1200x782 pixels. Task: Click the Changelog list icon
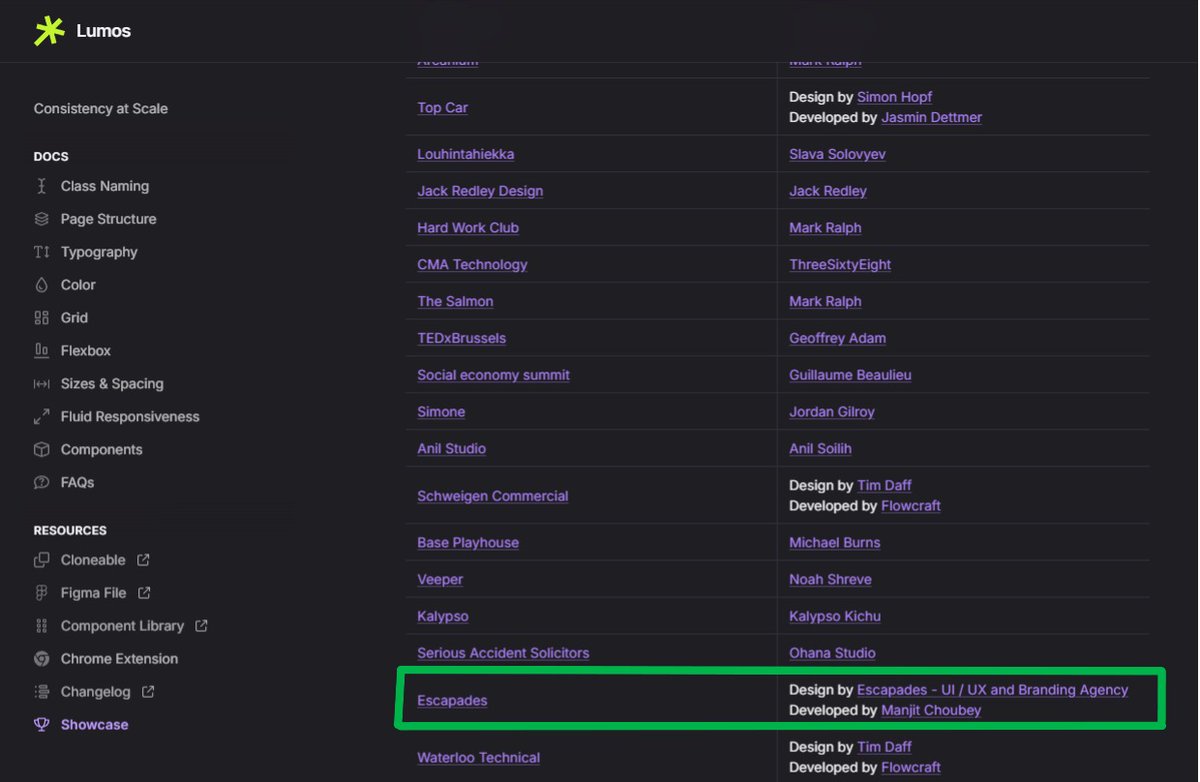(x=41, y=692)
